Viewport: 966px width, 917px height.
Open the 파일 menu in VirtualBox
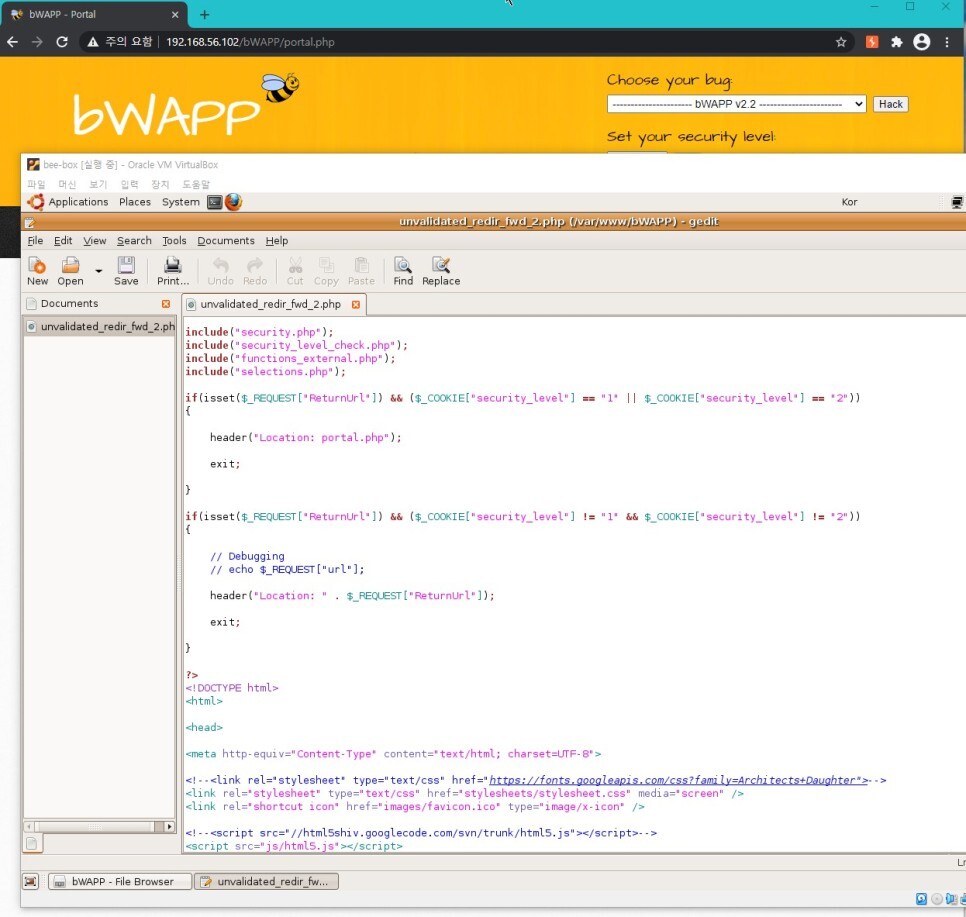36,184
